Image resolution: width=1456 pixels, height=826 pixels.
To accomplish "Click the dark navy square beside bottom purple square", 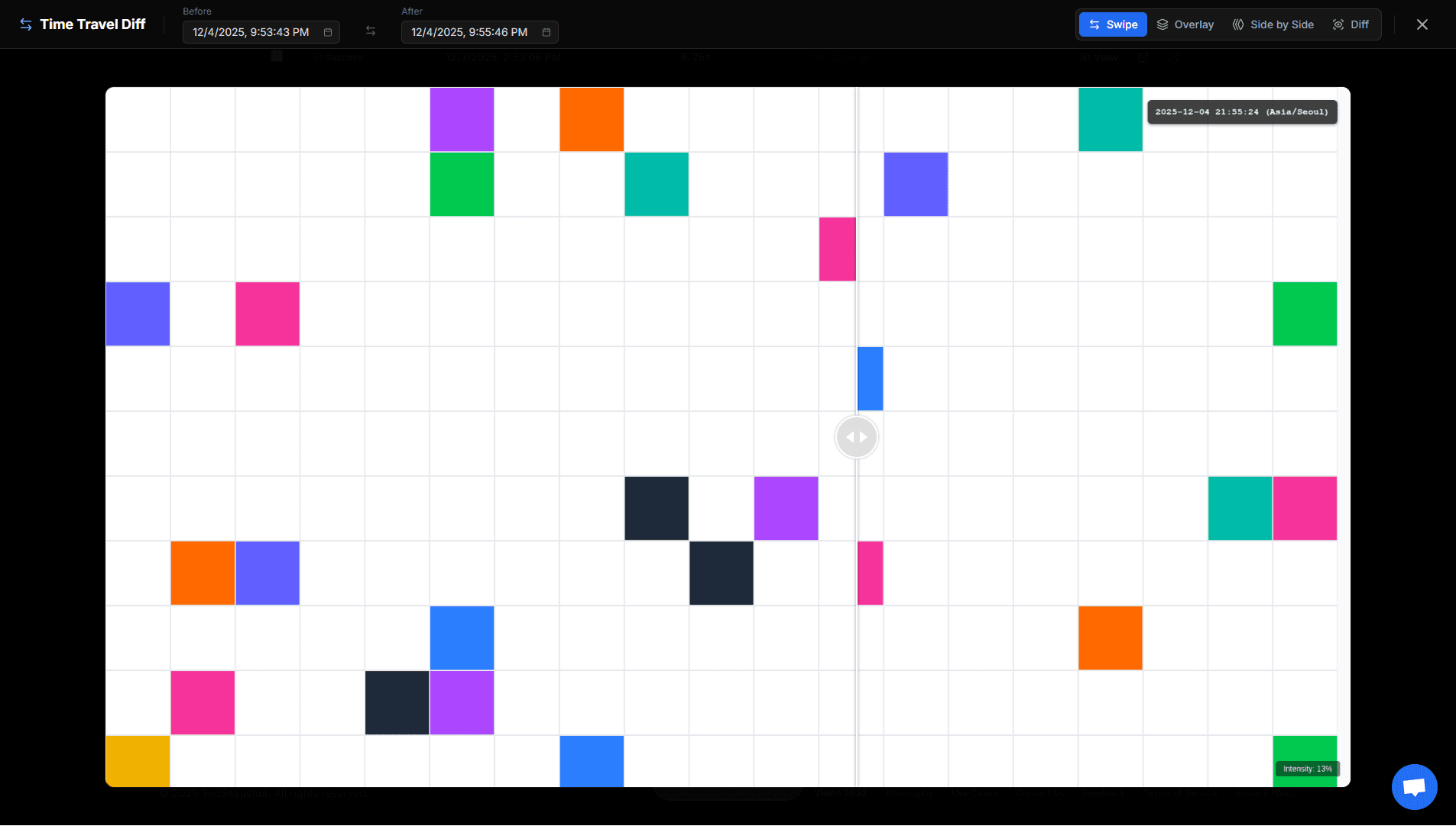I will (x=397, y=703).
